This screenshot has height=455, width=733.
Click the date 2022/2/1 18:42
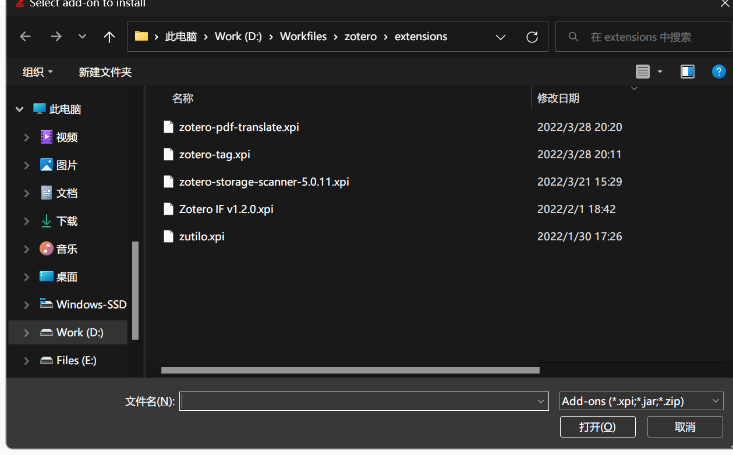(x=576, y=209)
